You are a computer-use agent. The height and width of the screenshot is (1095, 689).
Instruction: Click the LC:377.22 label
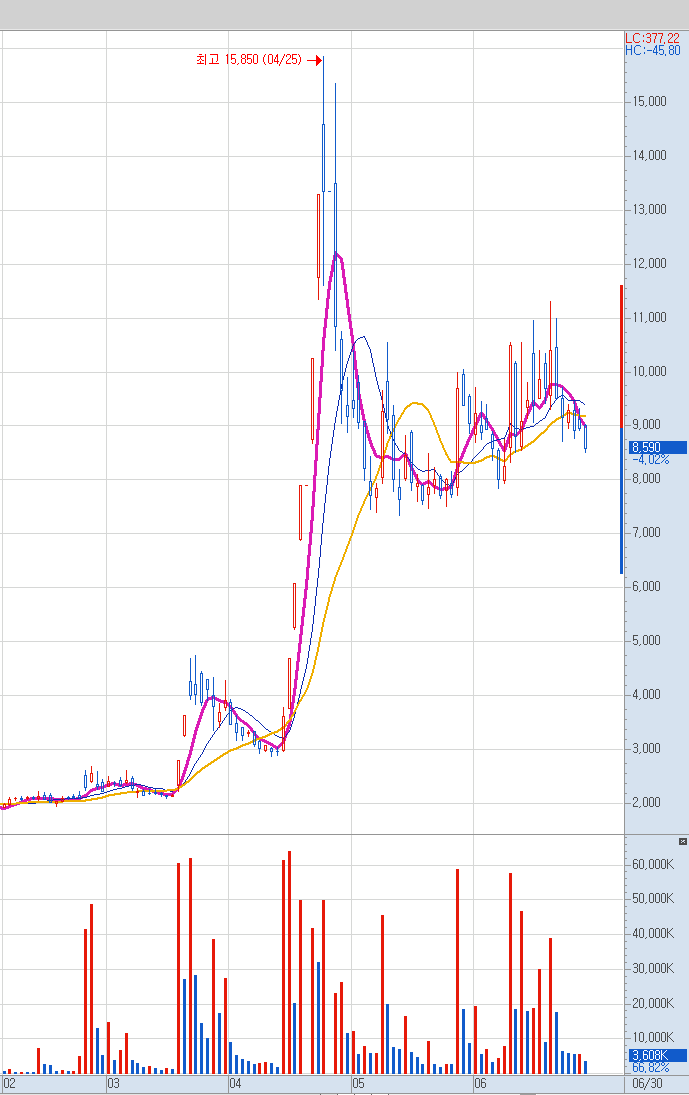pyautogui.click(x=652, y=38)
